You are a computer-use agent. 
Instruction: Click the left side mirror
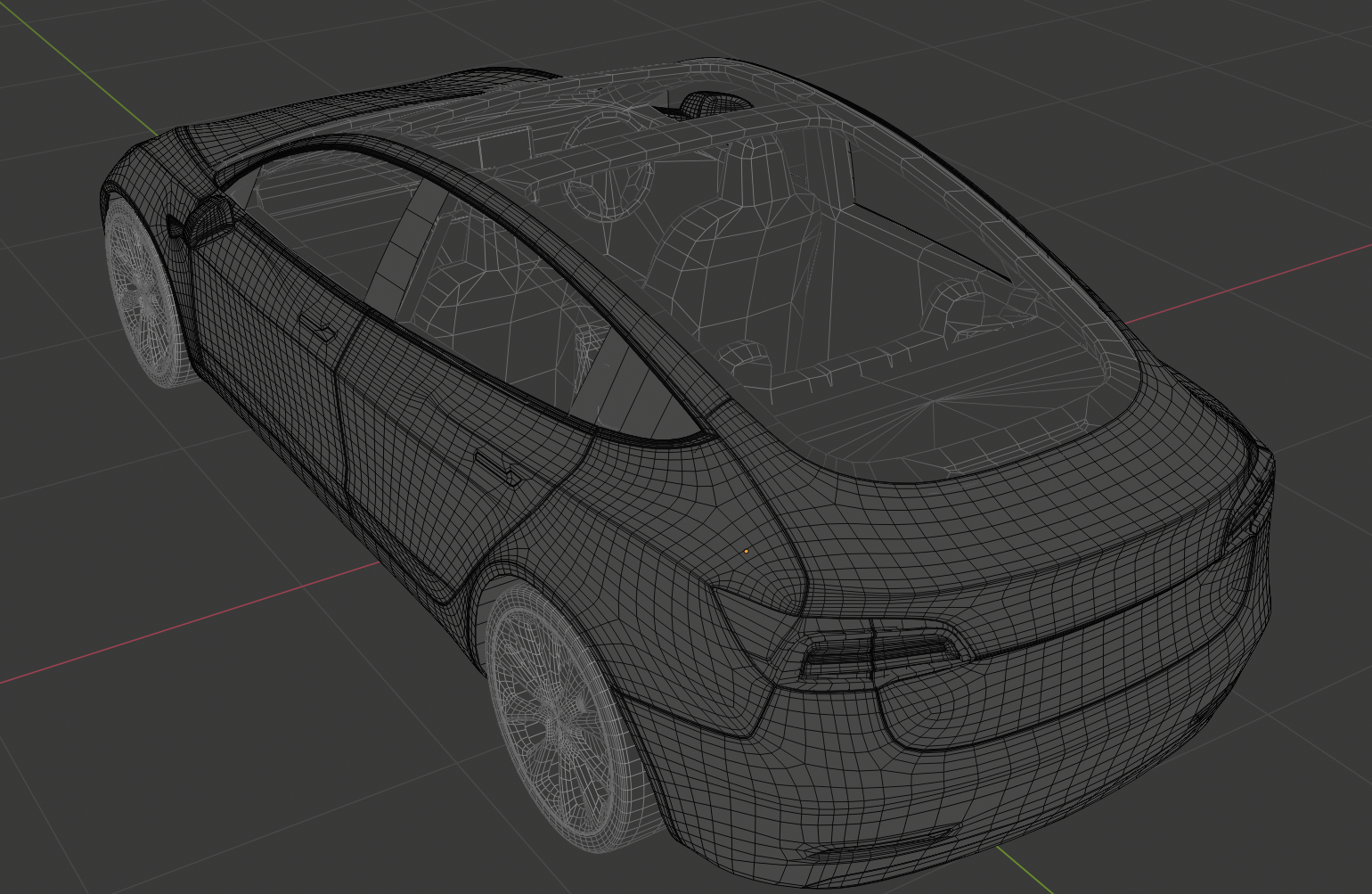click(x=207, y=219)
